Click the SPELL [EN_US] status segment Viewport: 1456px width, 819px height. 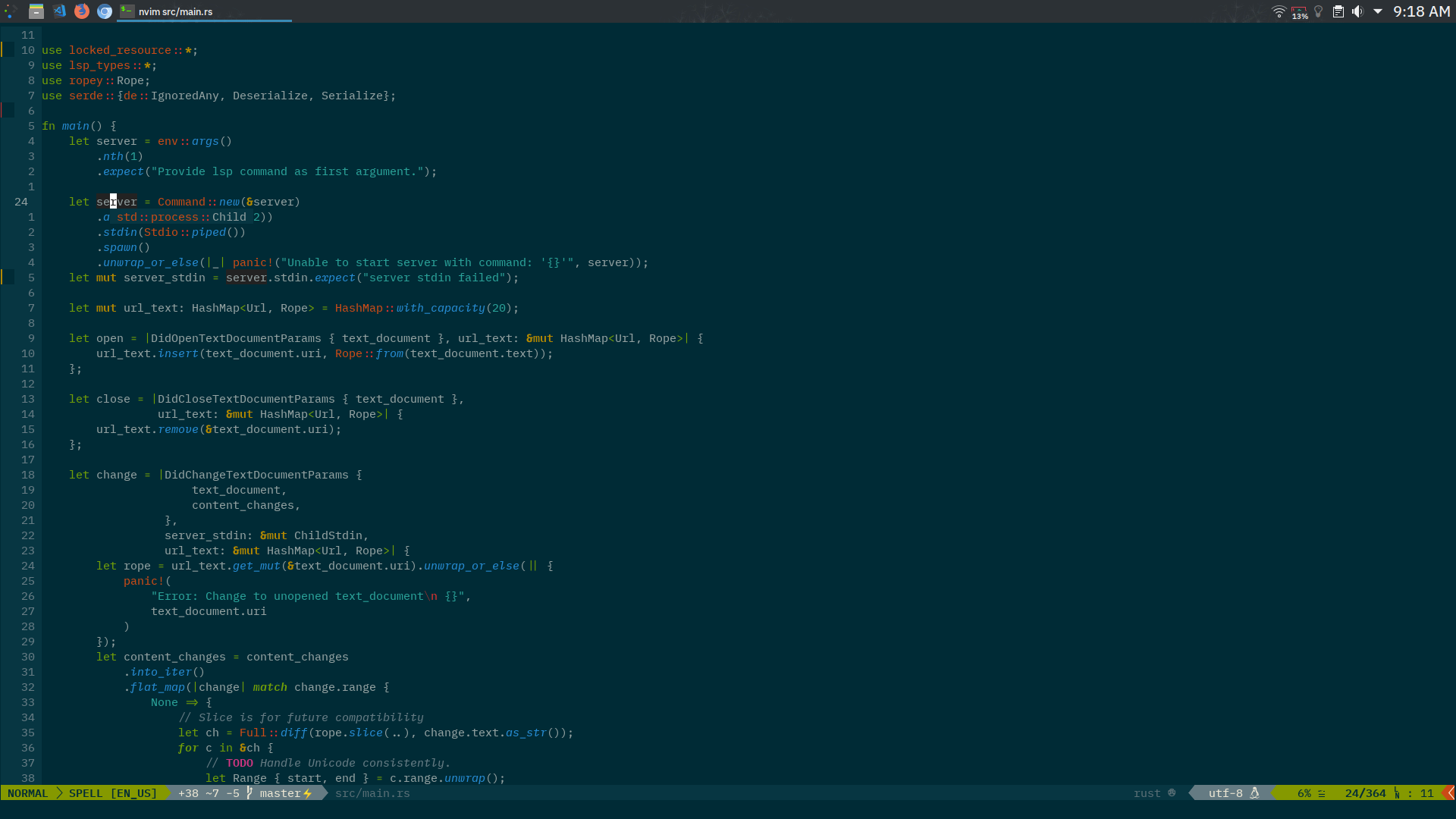(112, 793)
